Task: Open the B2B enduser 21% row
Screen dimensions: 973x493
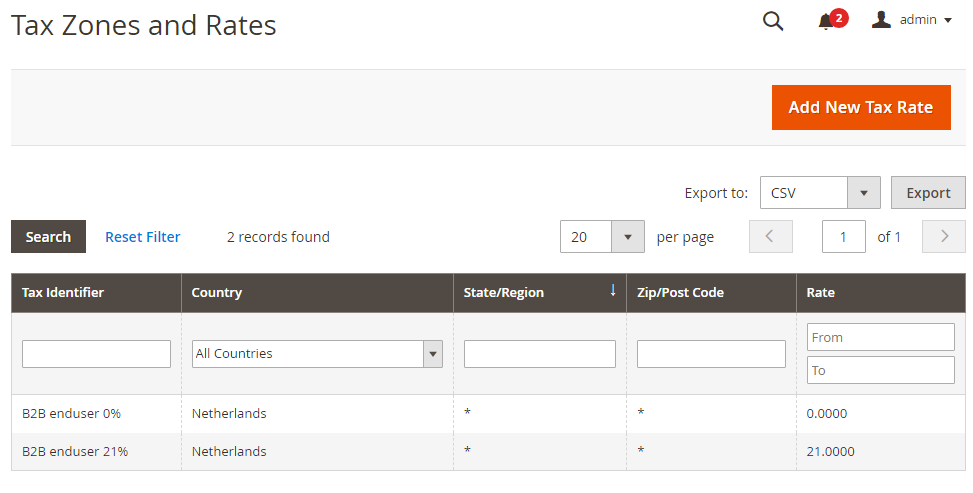Action: click(75, 451)
